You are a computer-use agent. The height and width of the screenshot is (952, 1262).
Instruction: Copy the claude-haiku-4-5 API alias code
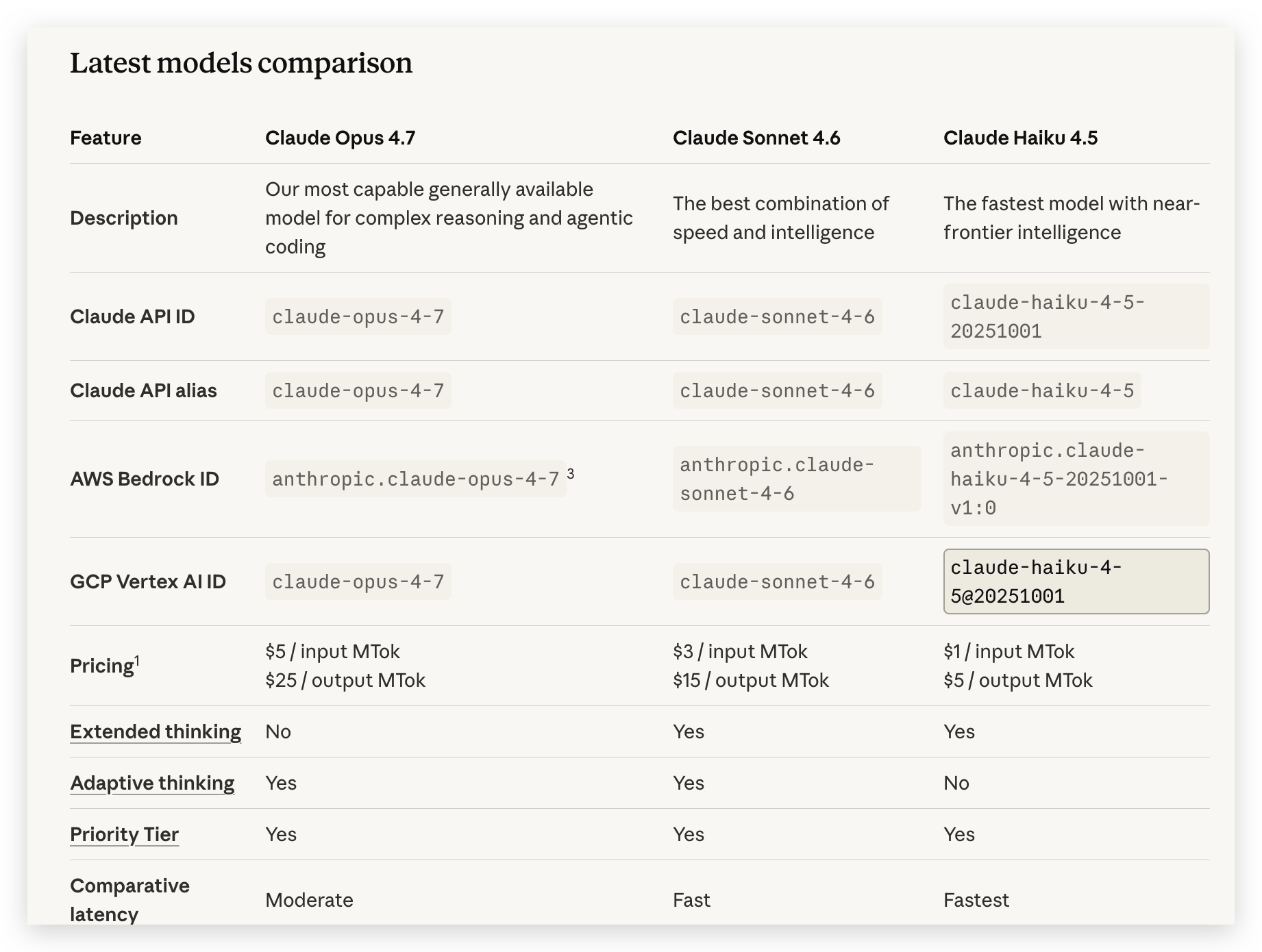1041,390
